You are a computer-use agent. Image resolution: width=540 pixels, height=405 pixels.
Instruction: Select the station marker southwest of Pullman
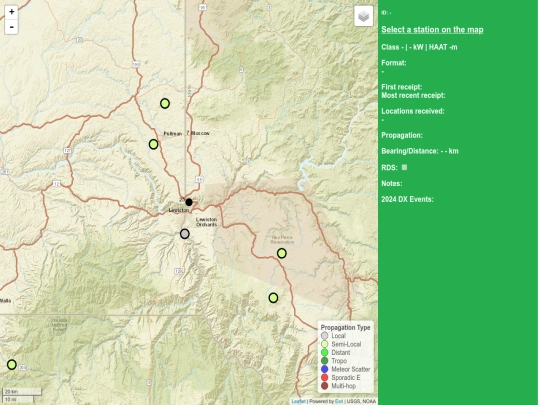(154, 144)
